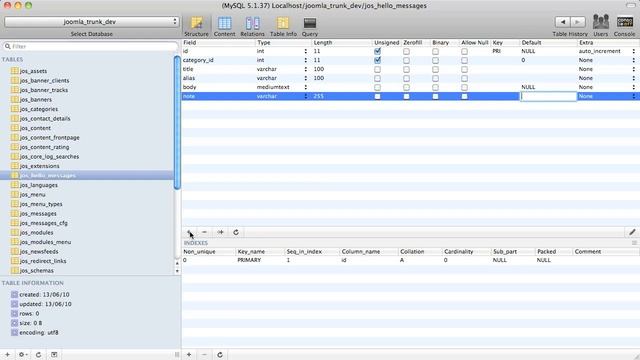Open Type dropdown for title field
The width and height of the screenshot is (640, 360).
click(305, 69)
